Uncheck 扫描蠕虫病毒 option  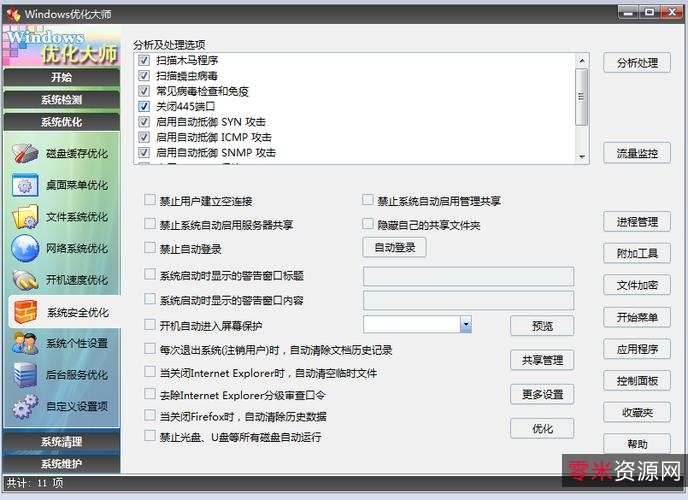click(x=144, y=75)
